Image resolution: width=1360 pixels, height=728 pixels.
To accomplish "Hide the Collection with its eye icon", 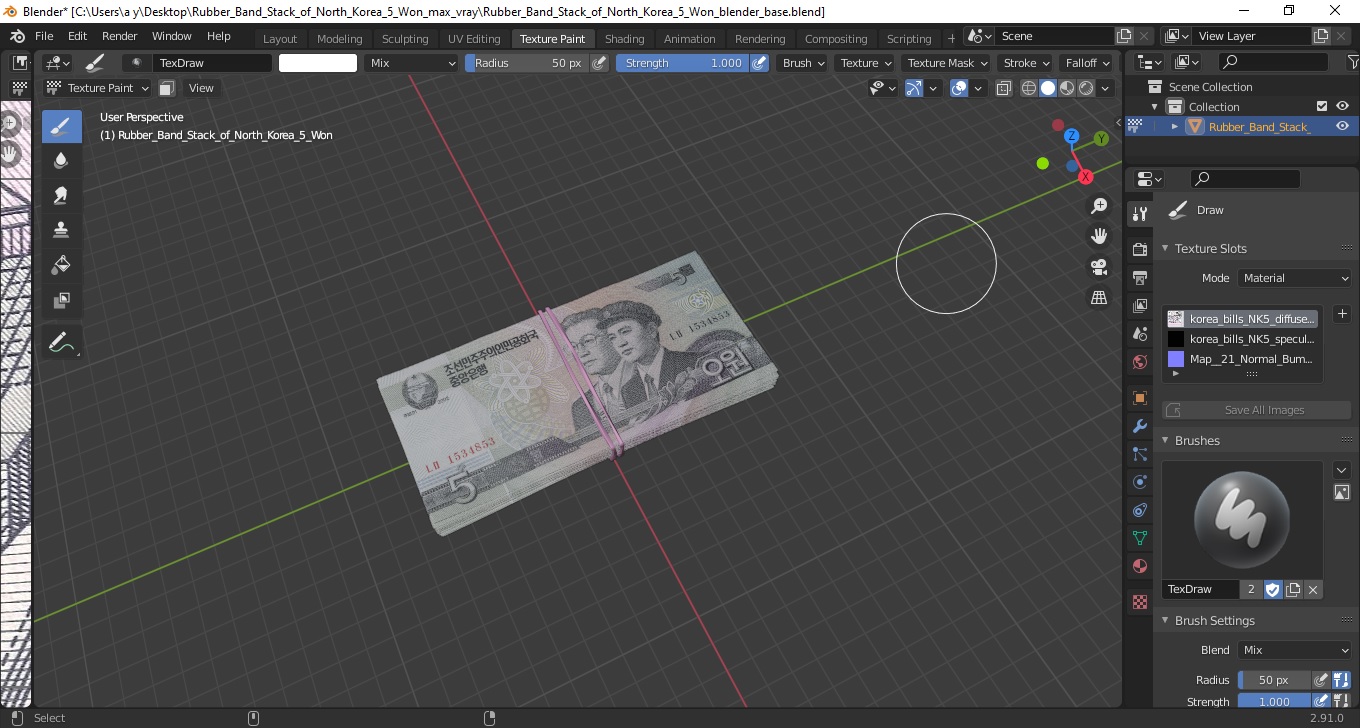I will (x=1342, y=106).
